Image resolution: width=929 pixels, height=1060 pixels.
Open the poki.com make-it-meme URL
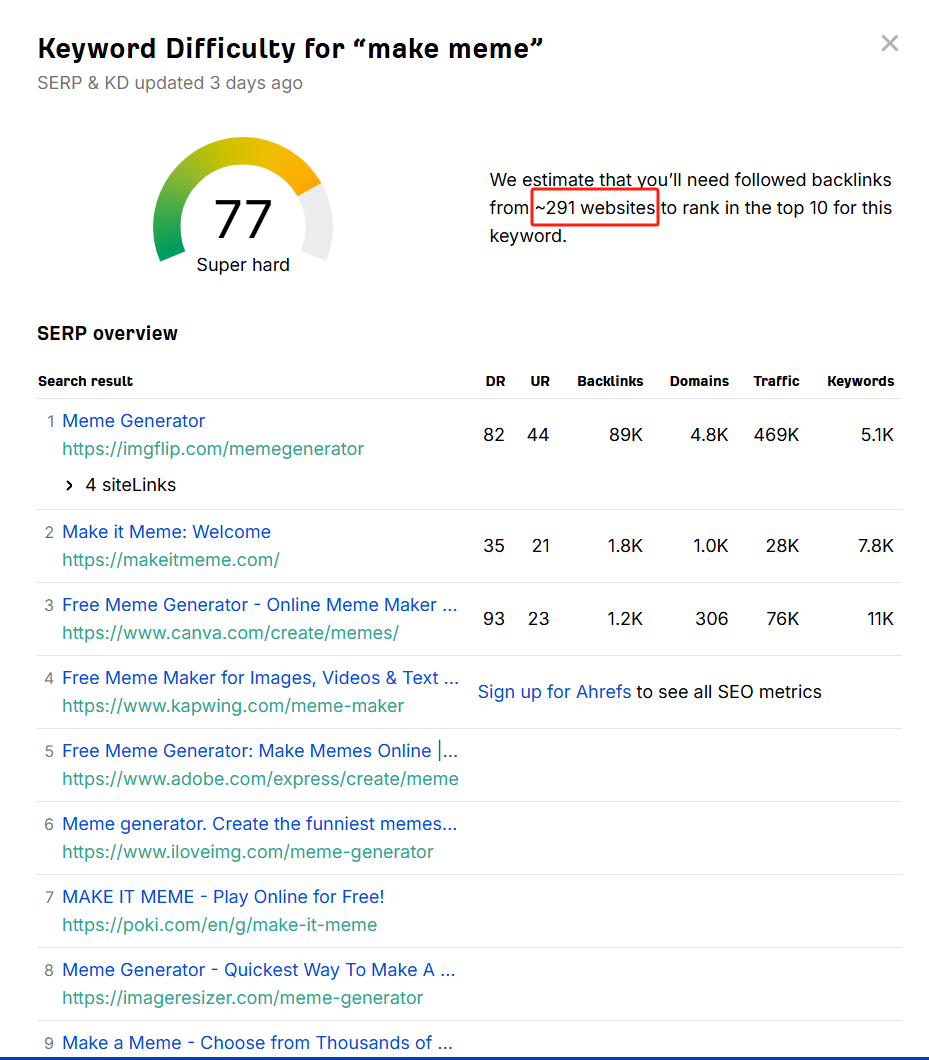pos(220,925)
